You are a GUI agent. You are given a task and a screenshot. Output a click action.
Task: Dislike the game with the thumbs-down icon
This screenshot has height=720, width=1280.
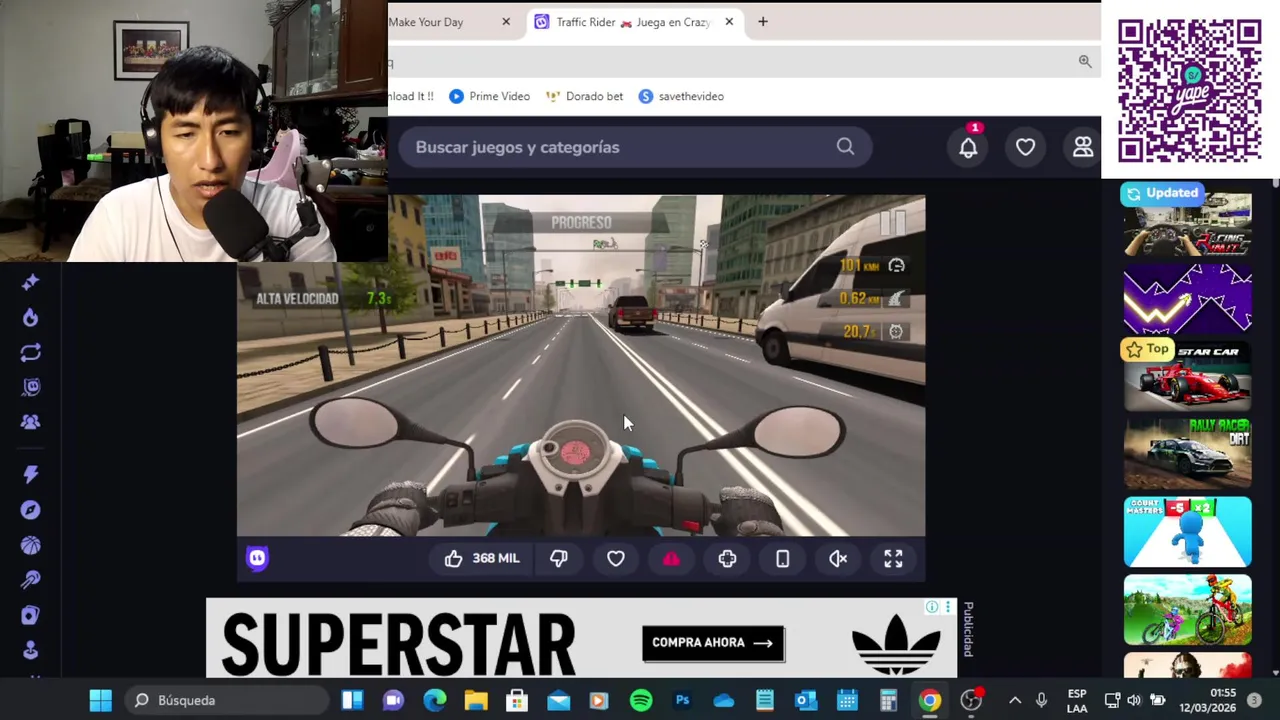click(559, 558)
